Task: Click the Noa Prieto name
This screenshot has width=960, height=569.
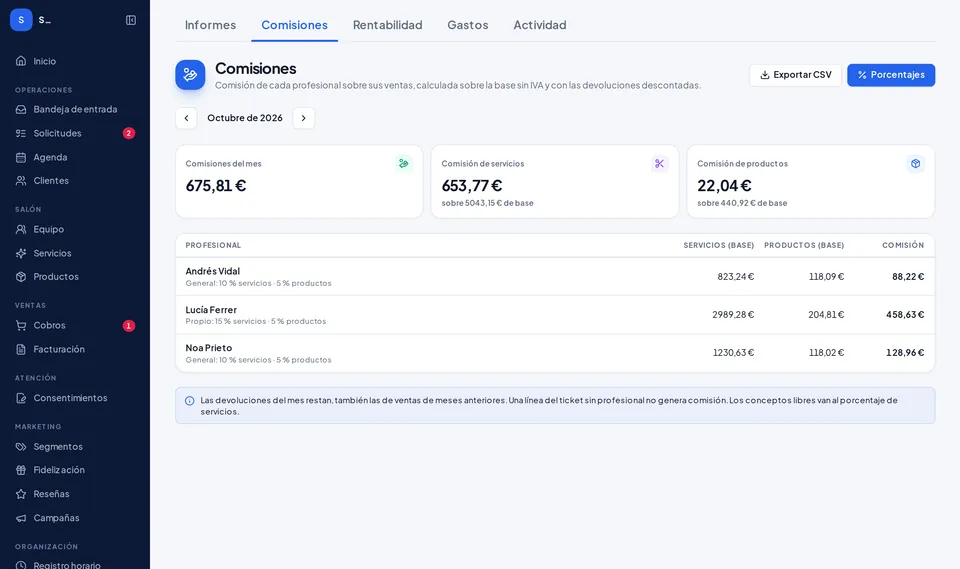Action: [x=209, y=348]
